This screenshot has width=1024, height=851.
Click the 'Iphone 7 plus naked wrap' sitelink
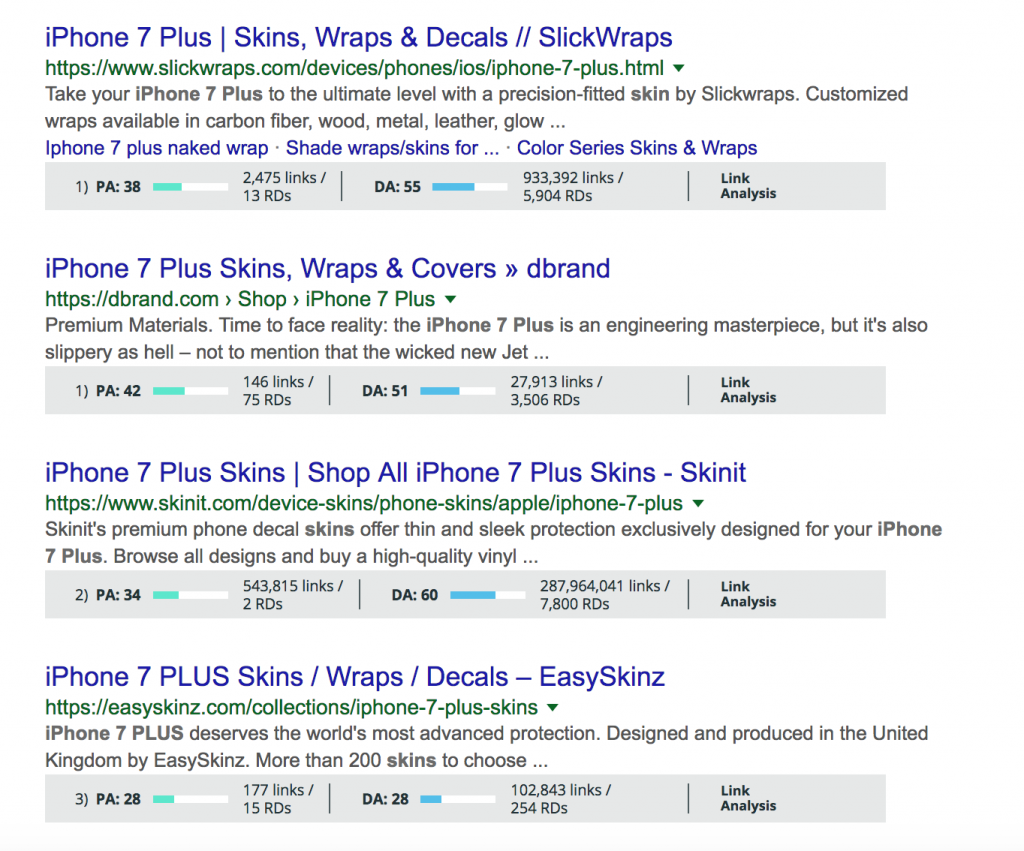[157, 148]
